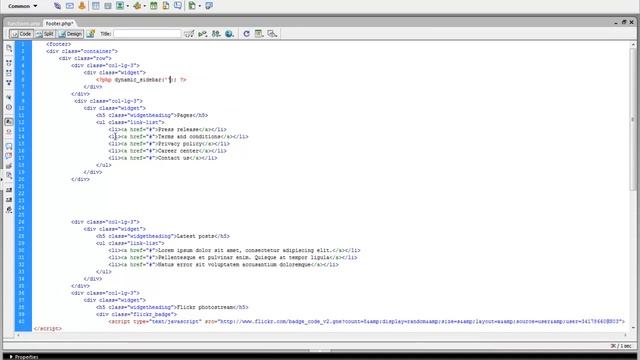Click the 'Career center' code line

click(x=167, y=151)
